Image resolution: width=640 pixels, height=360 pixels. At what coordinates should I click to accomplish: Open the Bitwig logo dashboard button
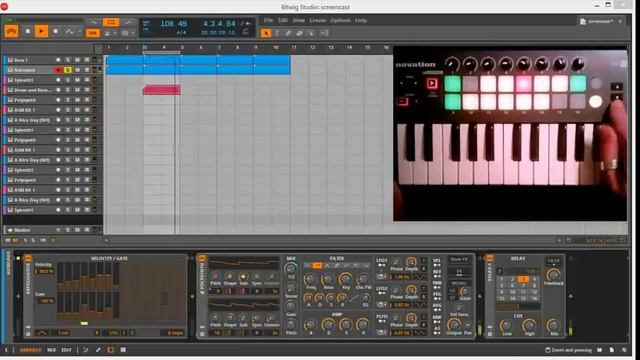[x=11, y=31]
